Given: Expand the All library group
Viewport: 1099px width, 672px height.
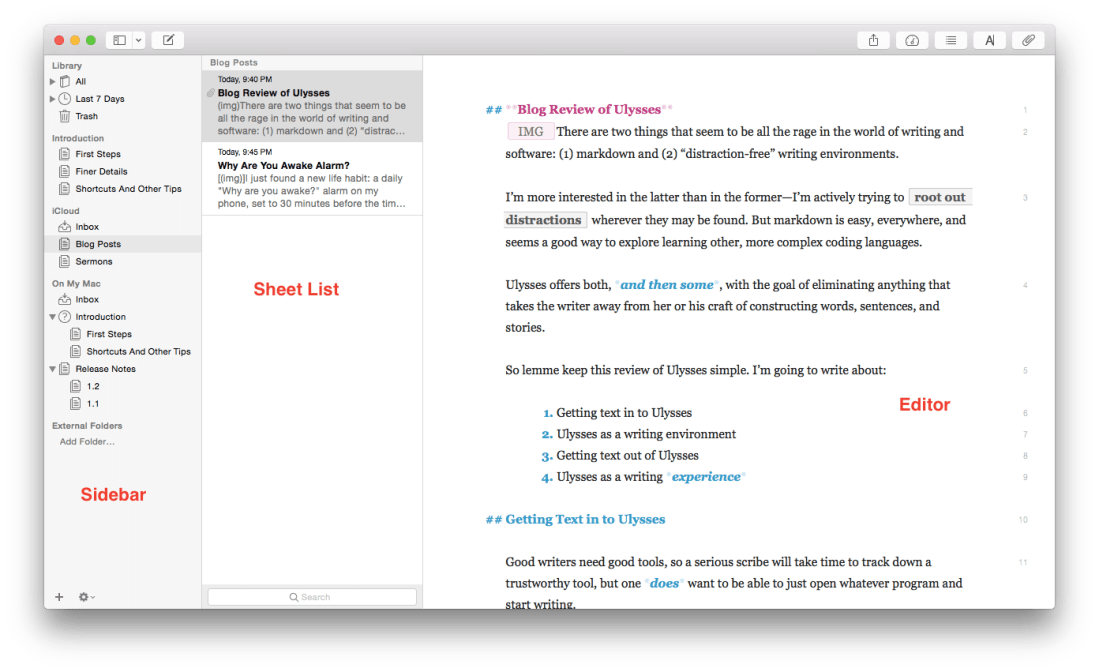Looking at the screenshot, I should 53,82.
